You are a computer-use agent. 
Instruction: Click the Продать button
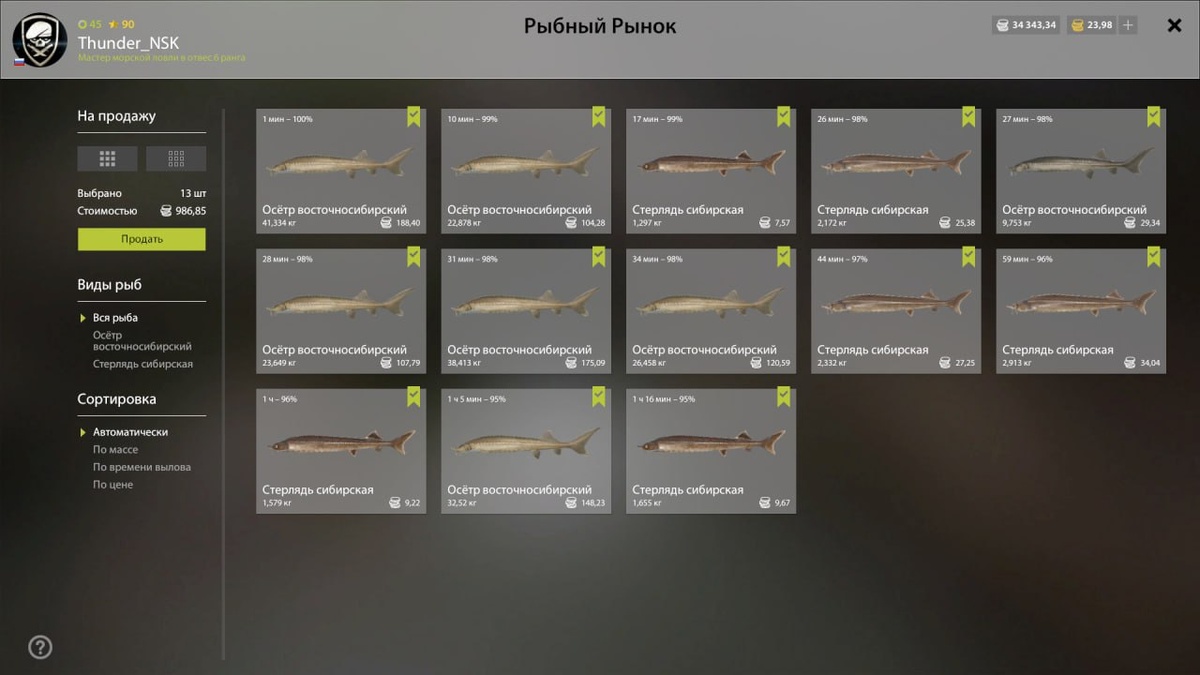142,239
